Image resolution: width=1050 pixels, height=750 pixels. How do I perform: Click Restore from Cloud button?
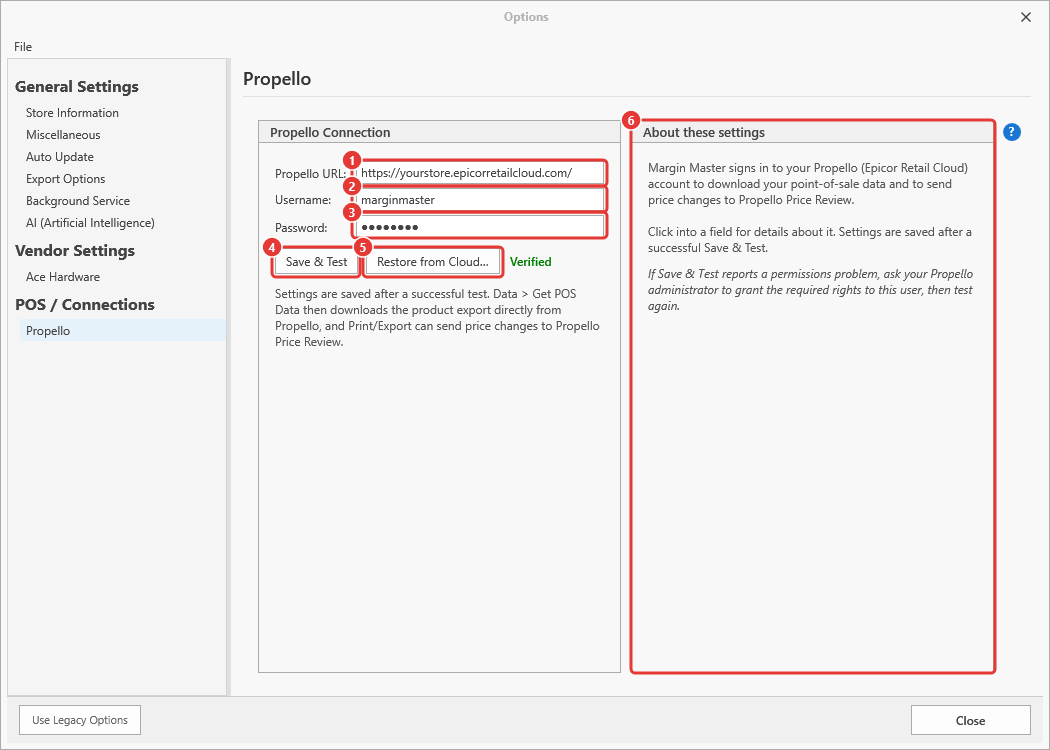click(433, 262)
